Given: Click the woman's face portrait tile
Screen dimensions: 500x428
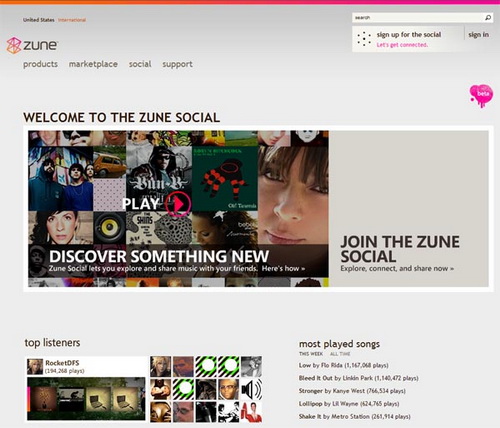Looking at the screenshot, I should tap(293, 195).
